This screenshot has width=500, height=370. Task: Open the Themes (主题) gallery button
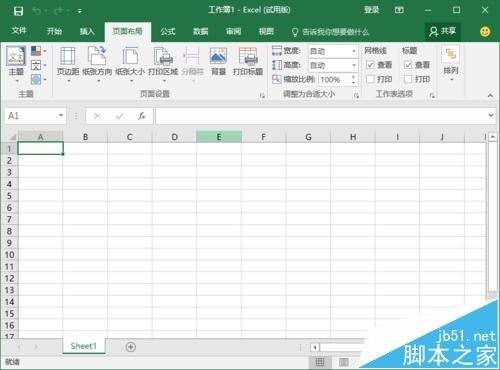point(16,64)
